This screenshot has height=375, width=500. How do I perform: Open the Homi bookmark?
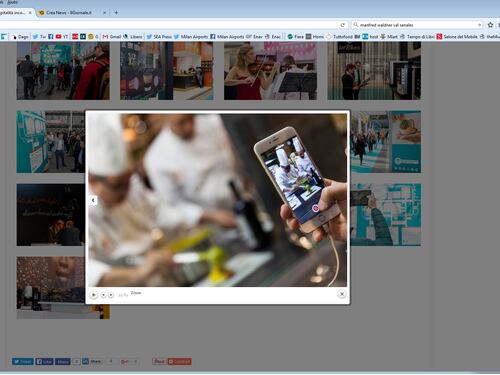[x=315, y=37]
